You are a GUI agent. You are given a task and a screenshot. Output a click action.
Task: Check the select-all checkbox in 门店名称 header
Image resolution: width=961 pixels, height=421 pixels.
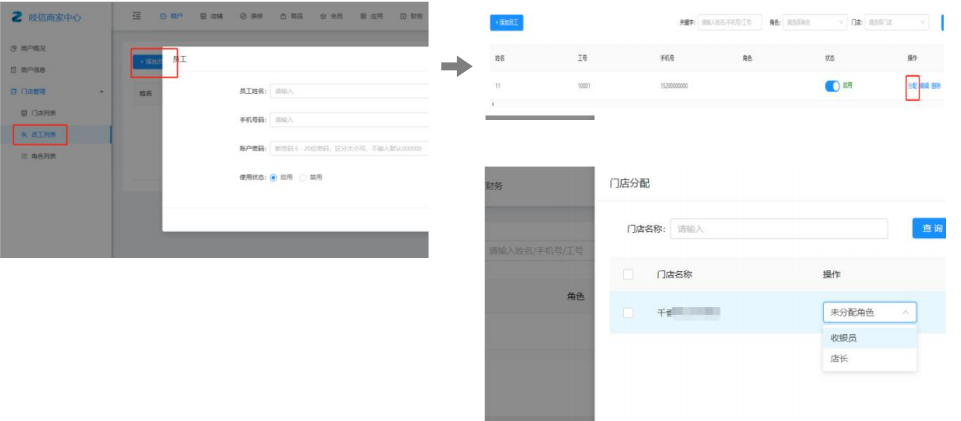click(x=628, y=274)
